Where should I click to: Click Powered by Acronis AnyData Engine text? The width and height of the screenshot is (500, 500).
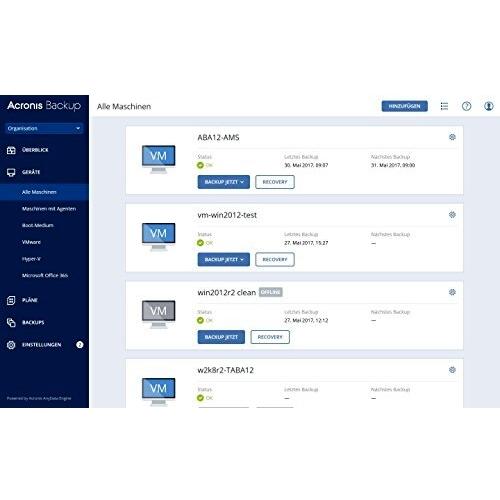39,398
